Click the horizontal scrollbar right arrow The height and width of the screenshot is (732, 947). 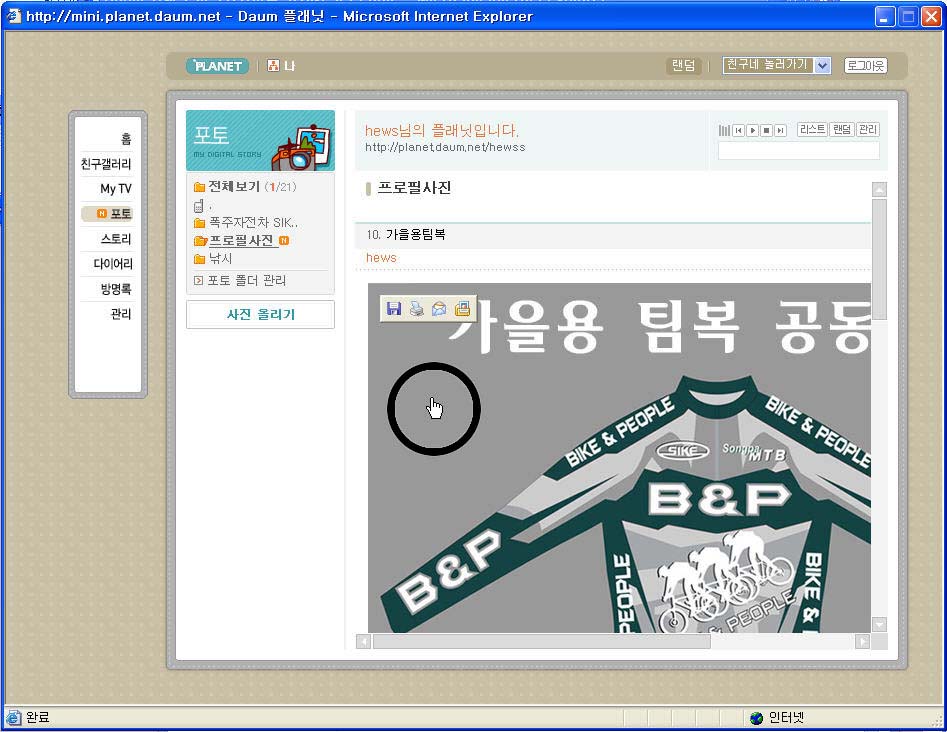click(x=862, y=641)
